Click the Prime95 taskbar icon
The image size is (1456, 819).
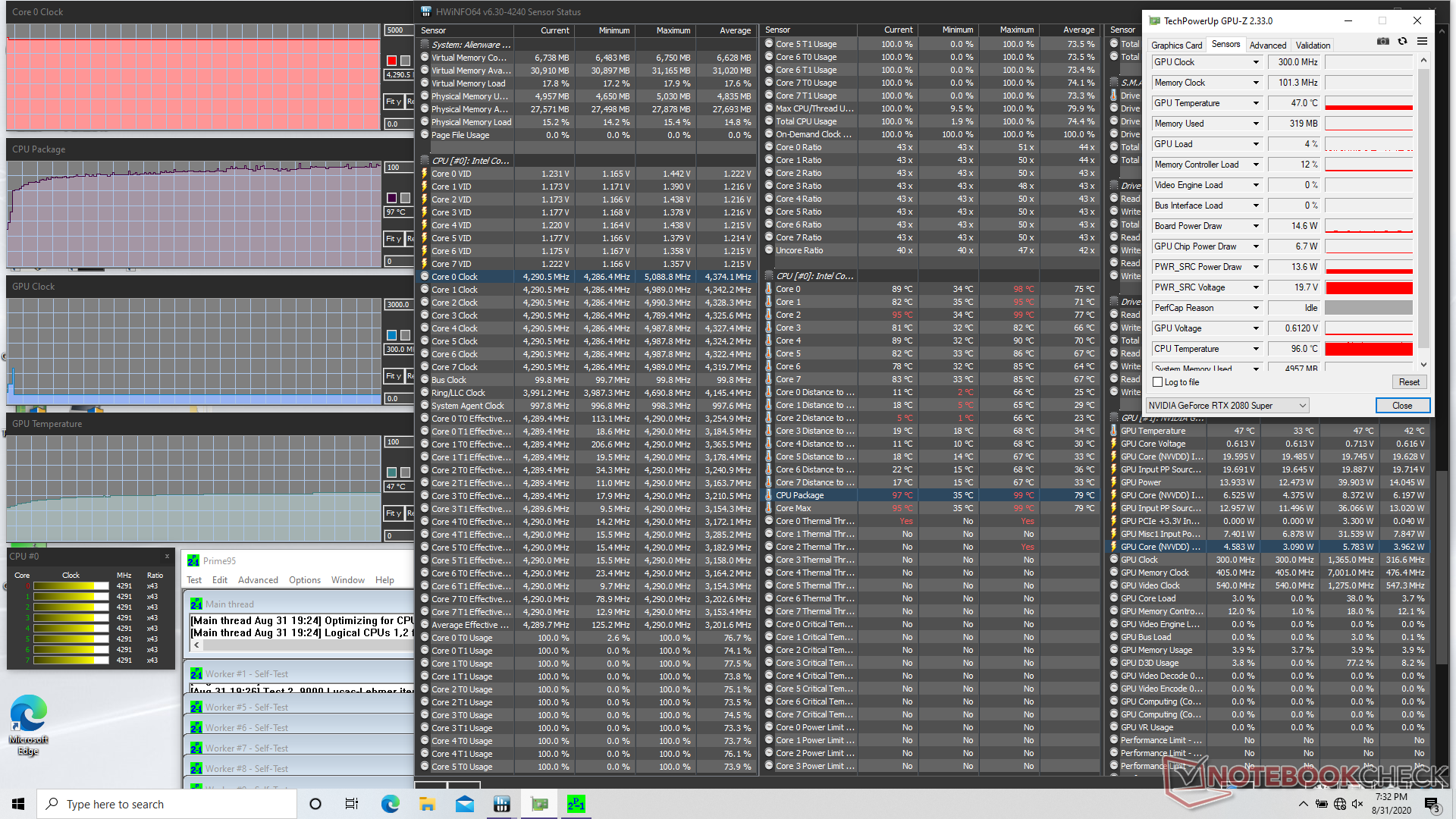(x=576, y=804)
